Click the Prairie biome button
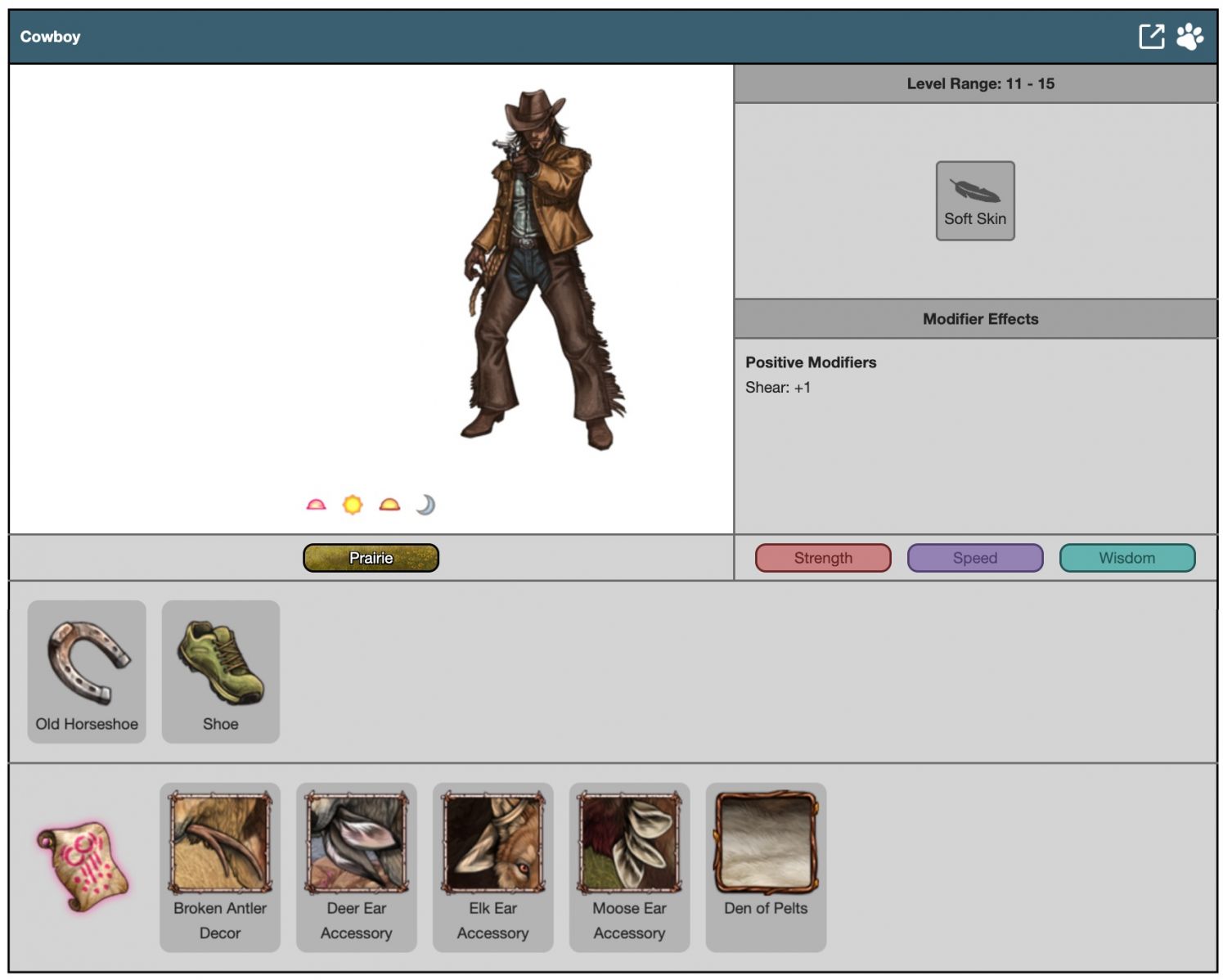 (371, 558)
